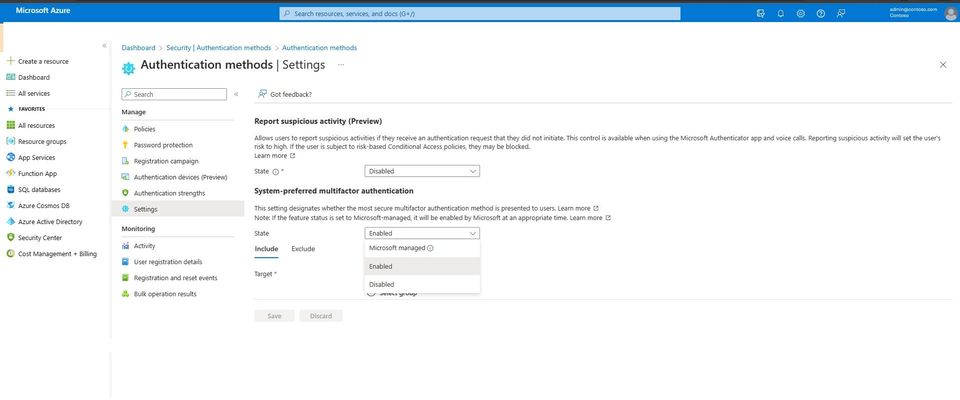The width and height of the screenshot is (960, 400).
Task: Open portal settings gear icon
Action: [800, 13]
